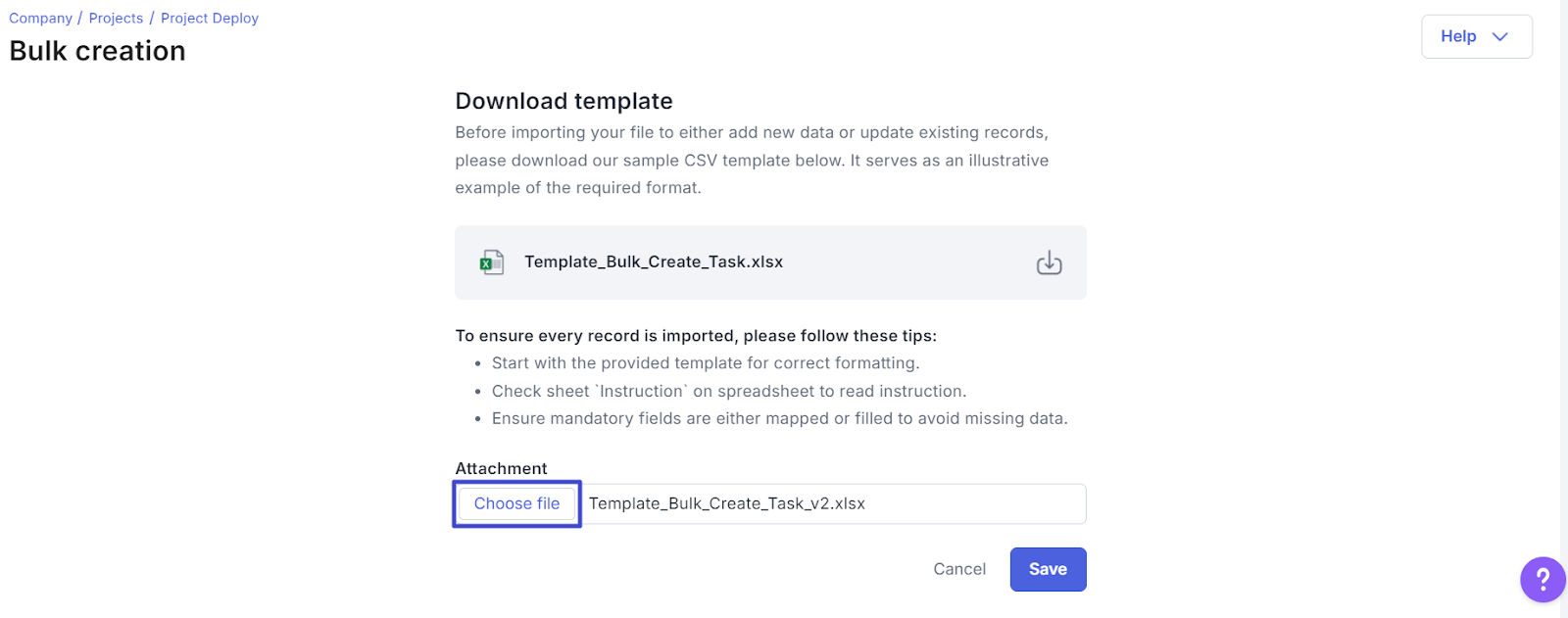1568x618 pixels.
Task: Click the Bulk creation page title
Action: pyautogui.click(x=97, y=51)
